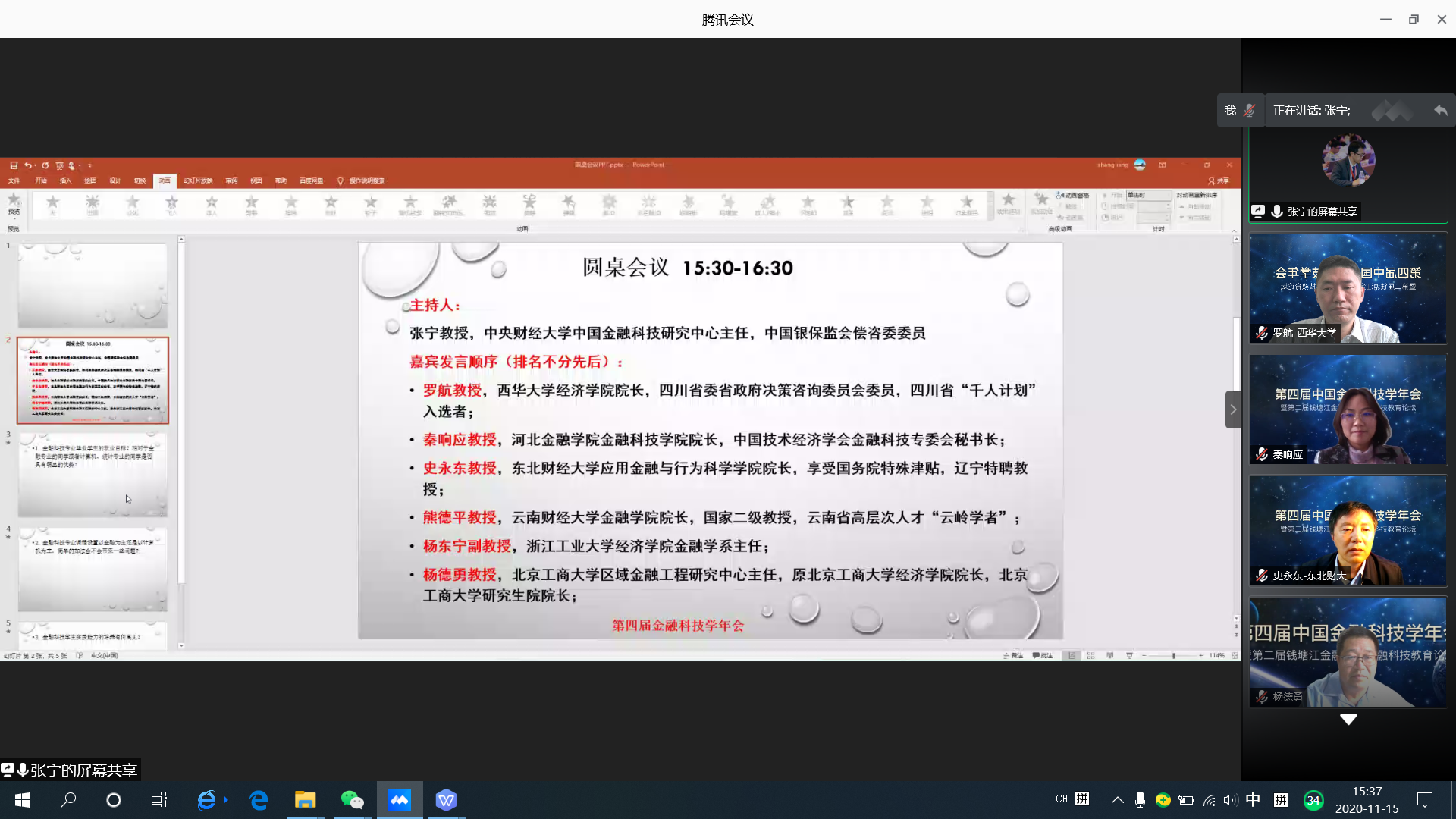Click the system volume speaker icon

[1230, 800]
